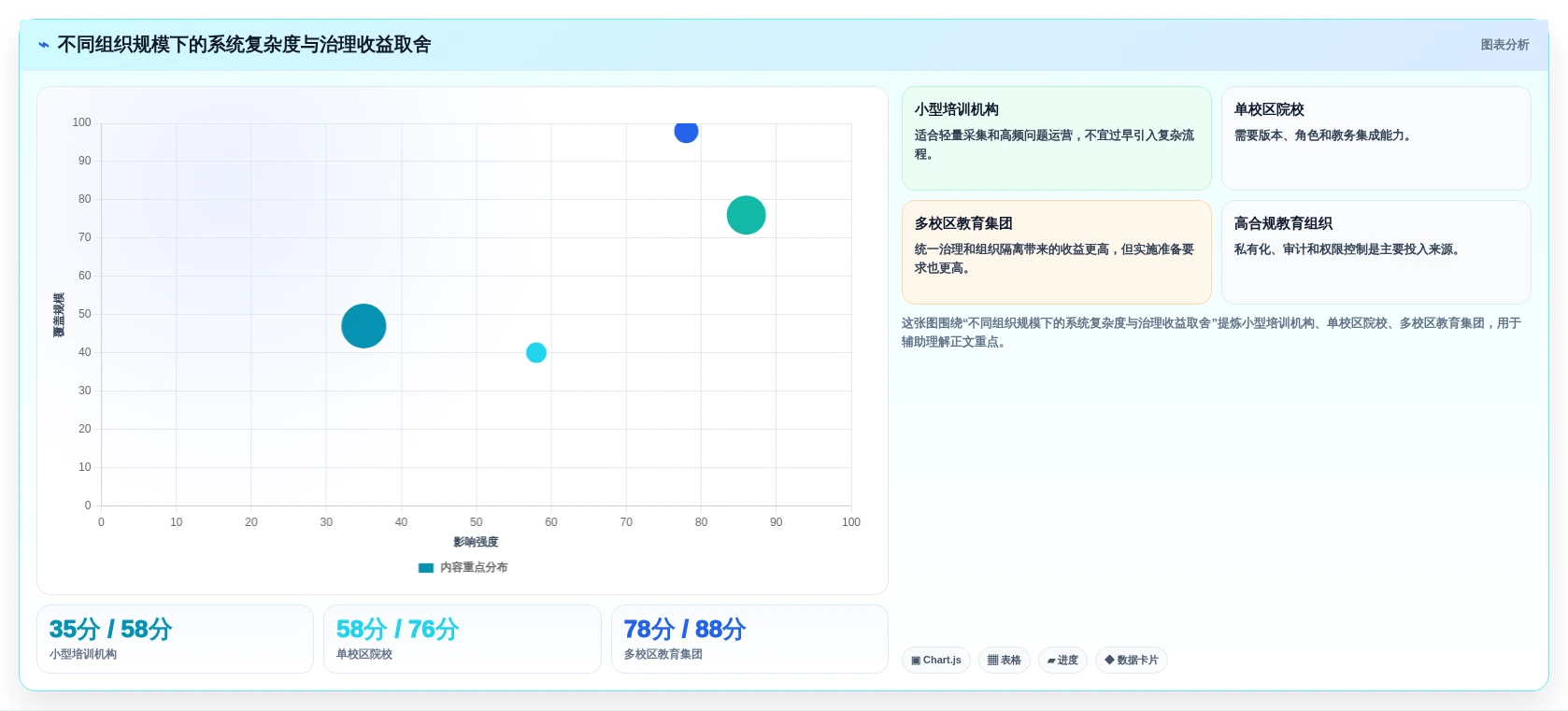The width and height of the screenshot is (1568, 711).
Task: Click the description starting 适合轻量采集和高频问题运营
Action: coord(1054,145)
